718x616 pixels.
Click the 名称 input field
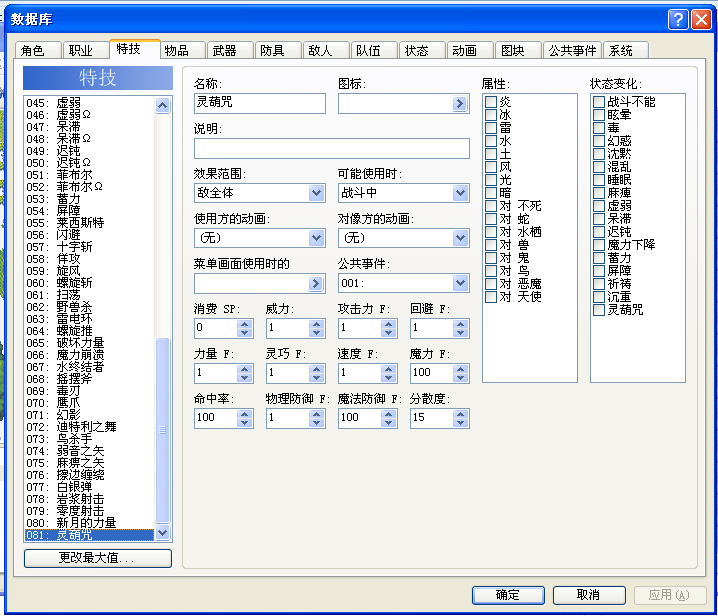pyautogui.click(x=260, y=103)
